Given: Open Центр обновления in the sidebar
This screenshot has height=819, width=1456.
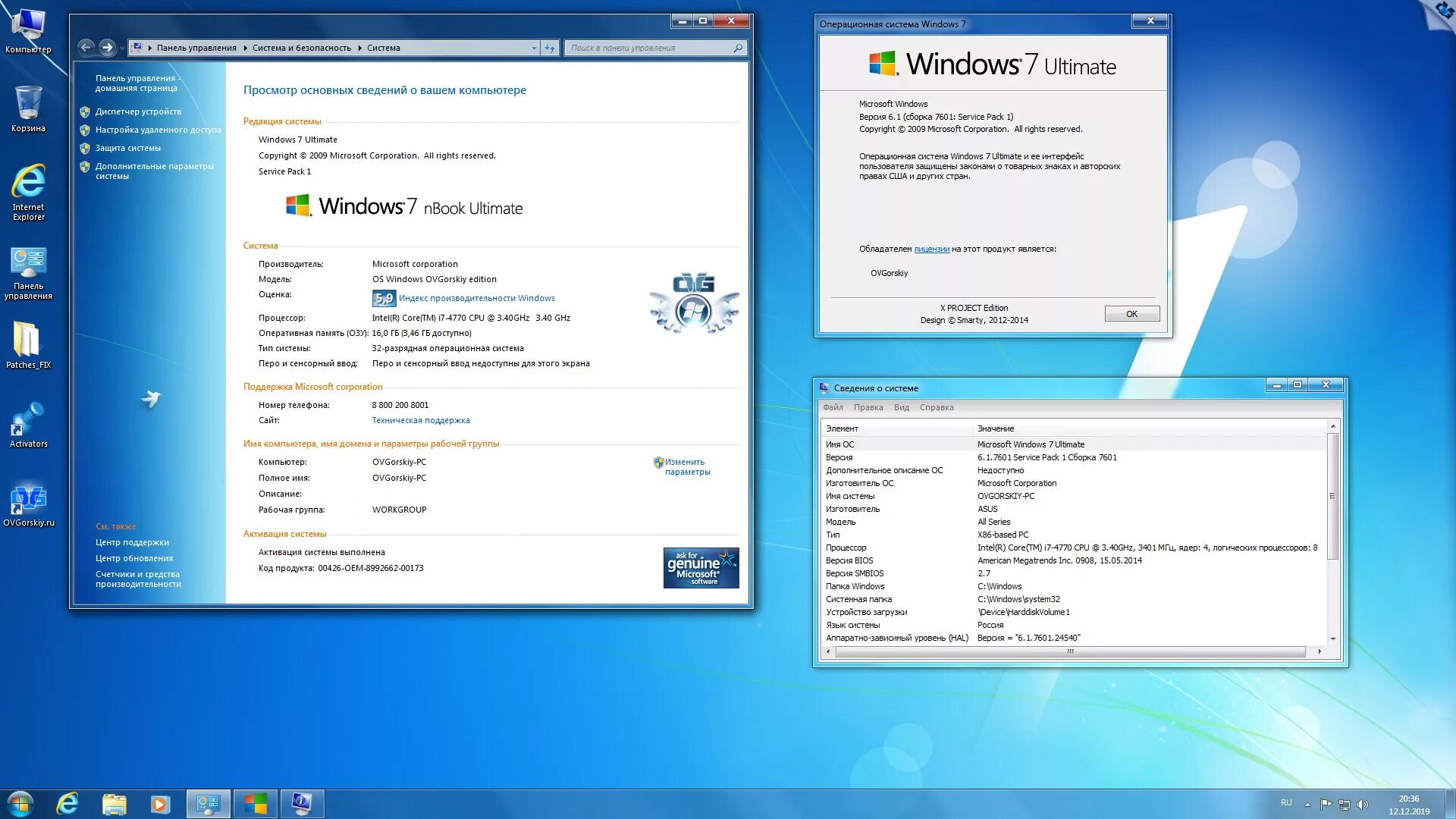Looking at the screenshot, I should pos(133,558).
